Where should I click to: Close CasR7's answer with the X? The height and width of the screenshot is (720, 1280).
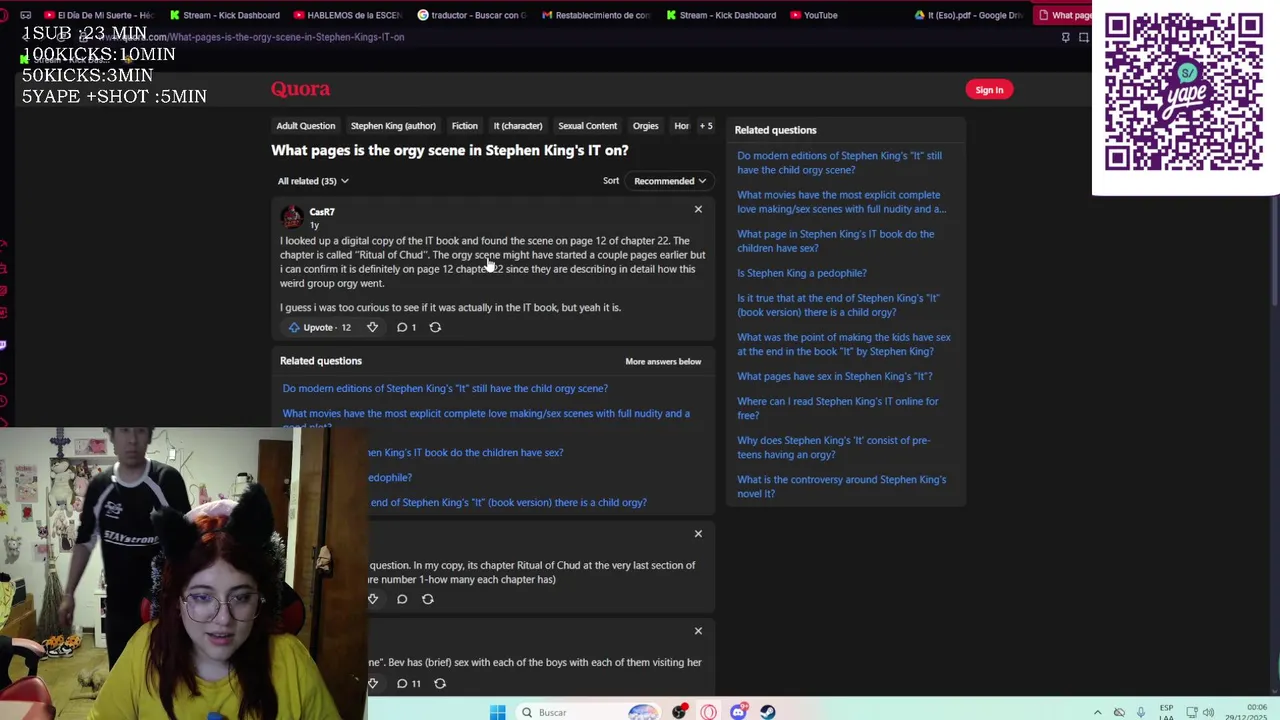[x=698, y=209]
